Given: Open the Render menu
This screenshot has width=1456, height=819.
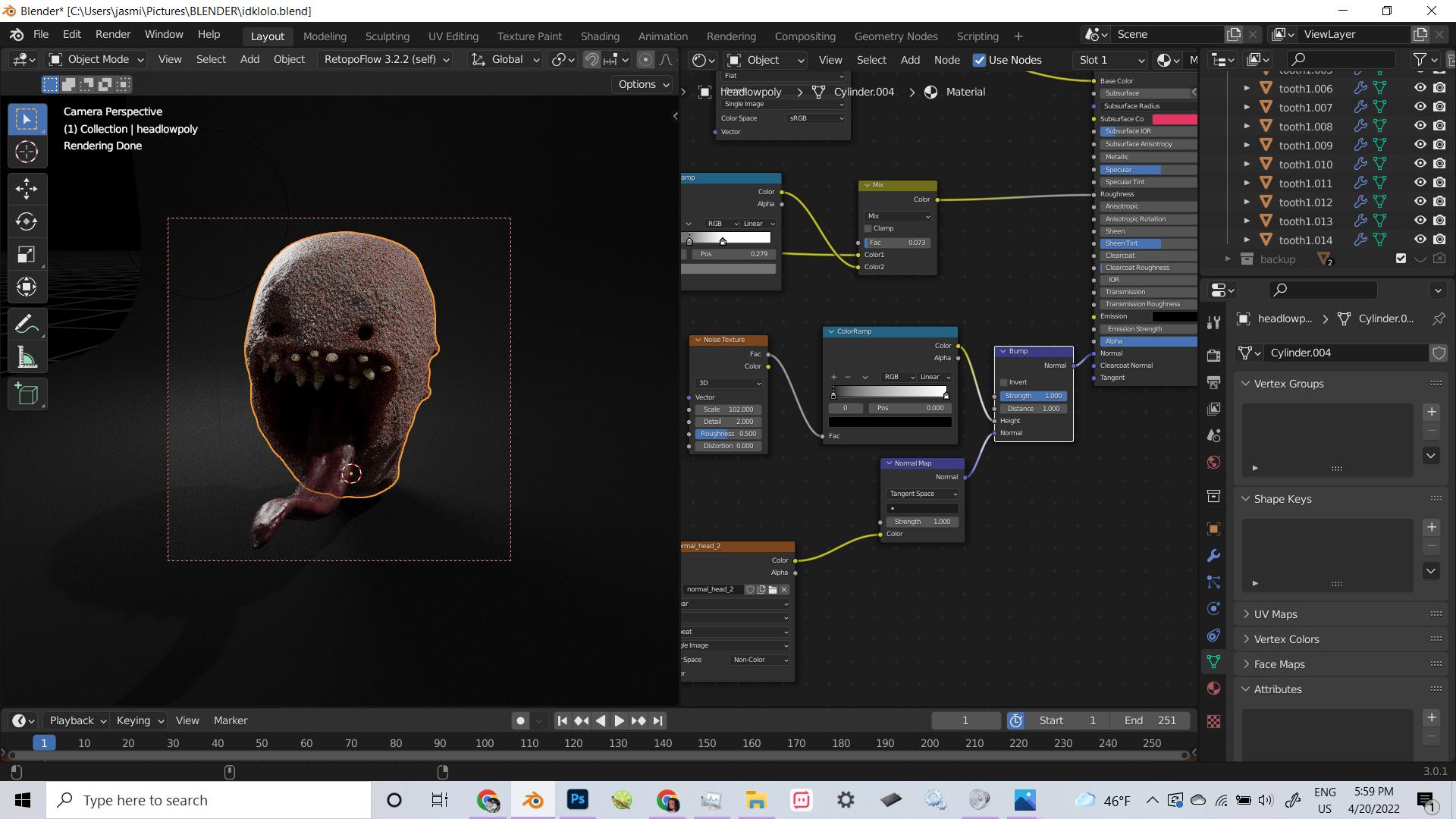Looking at the screenshot, I should point(112,34).
